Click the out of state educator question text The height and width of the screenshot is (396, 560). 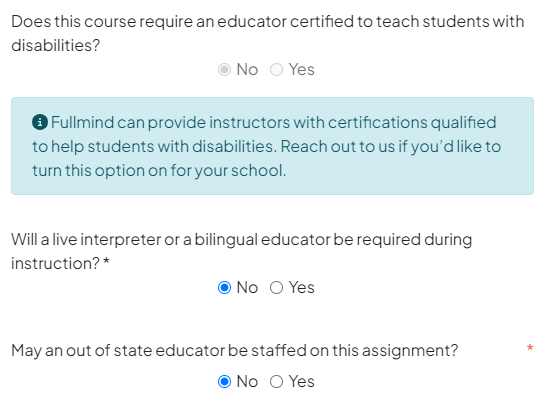pyautogui.click(x=235, y=350)
